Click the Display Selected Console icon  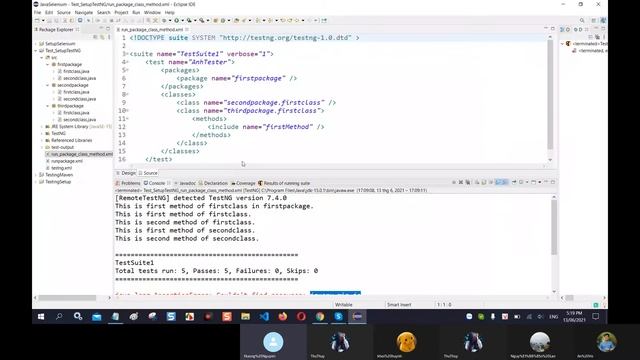[x=521, y=182]
